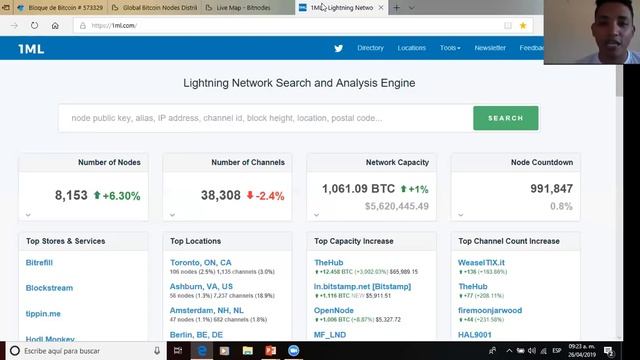This screenshot has width=640, height=360.
Task: Expand the Node Countdown card chevron
Action: click(460, 214)
